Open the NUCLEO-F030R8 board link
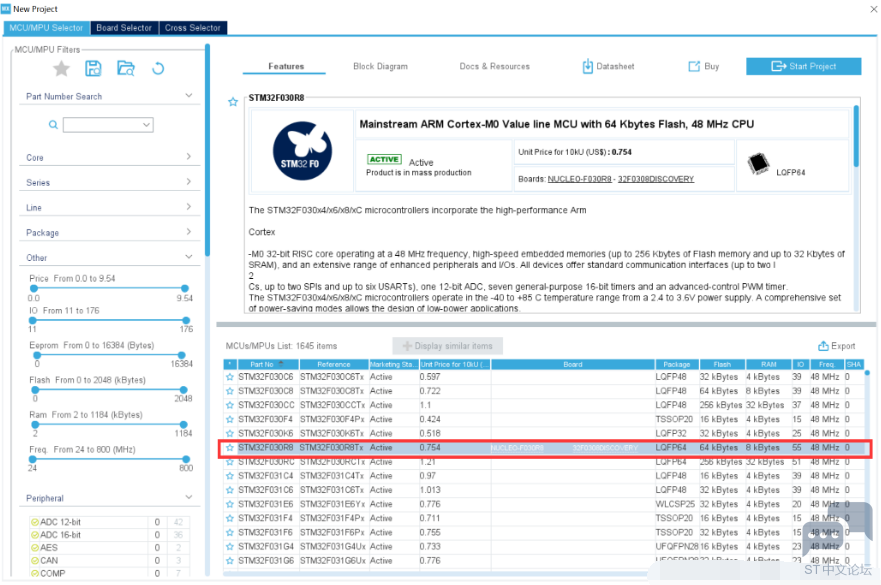This screenshot has width=881, height=585. (x=579, y=179)
